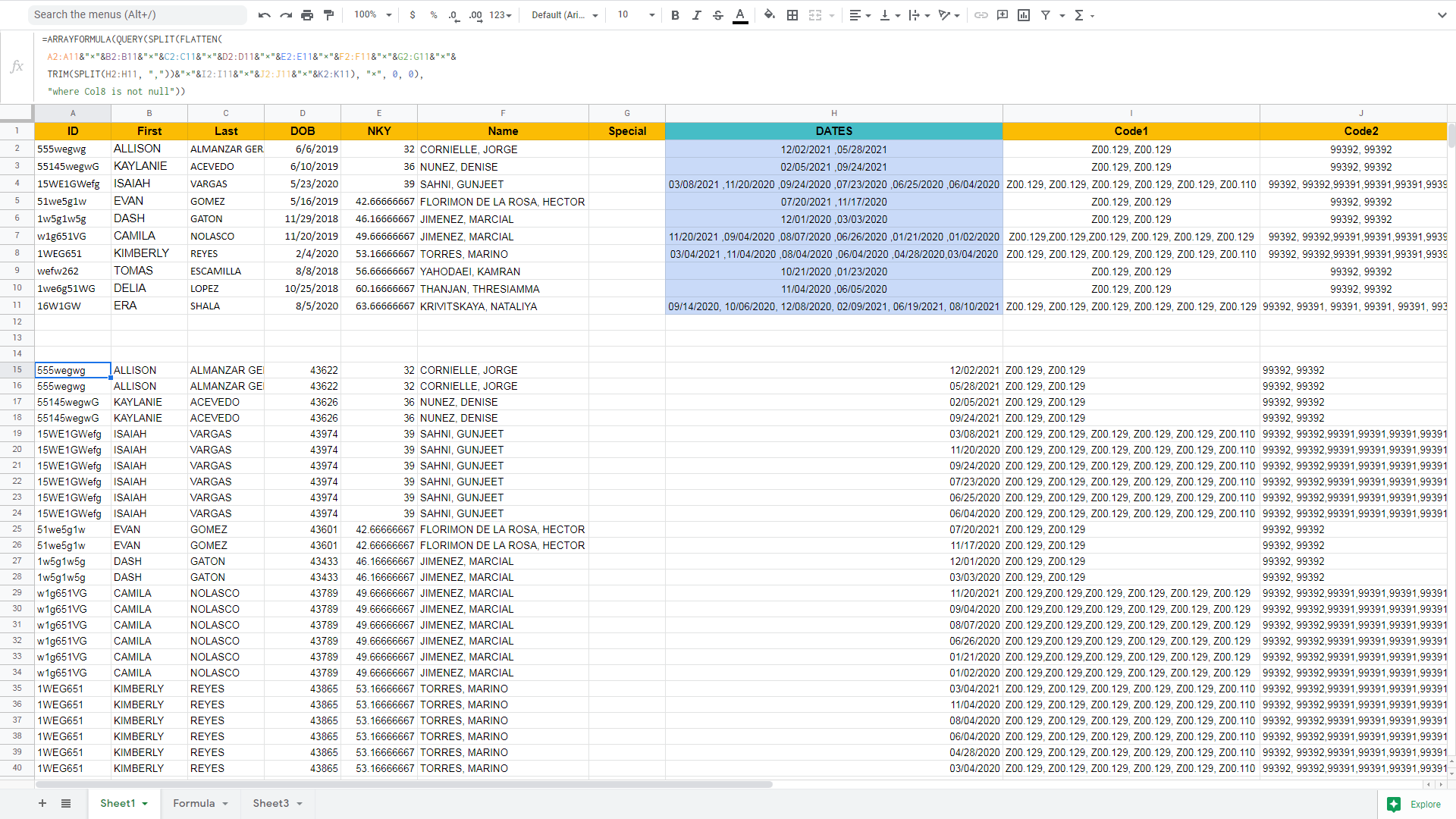Open horizontal align dropdown

[x=859, y=15]
